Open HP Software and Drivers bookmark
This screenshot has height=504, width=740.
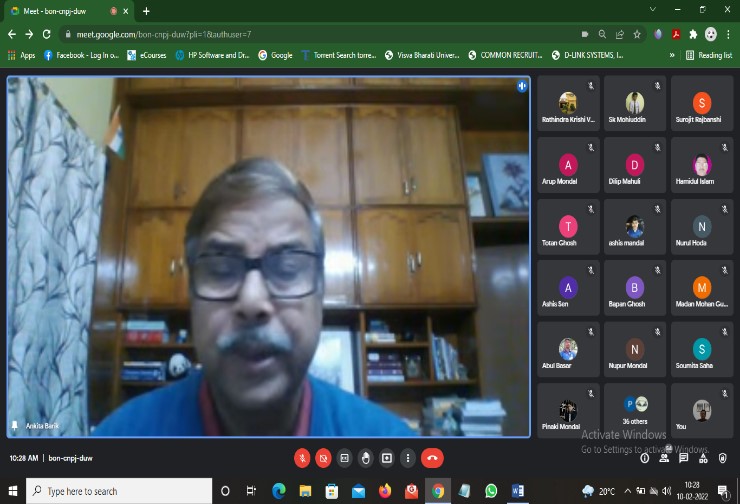[212, 55]
